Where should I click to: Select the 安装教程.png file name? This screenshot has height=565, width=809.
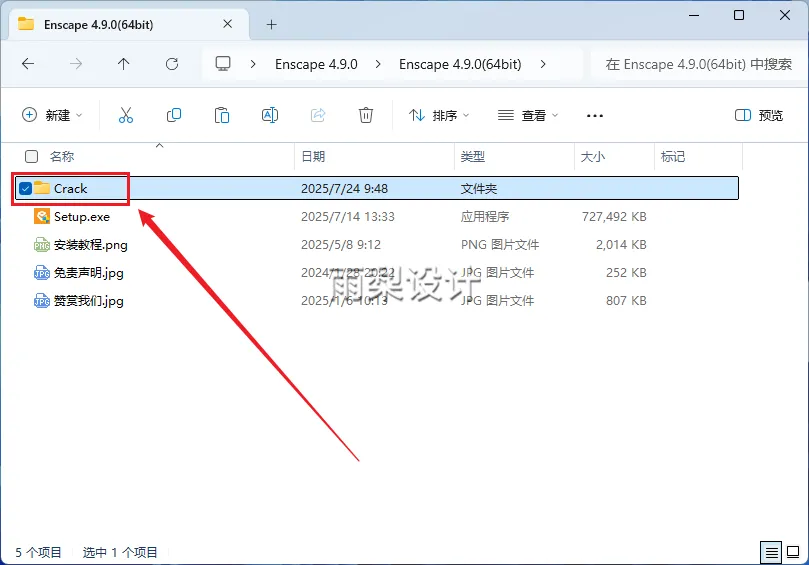pos(91,245)
